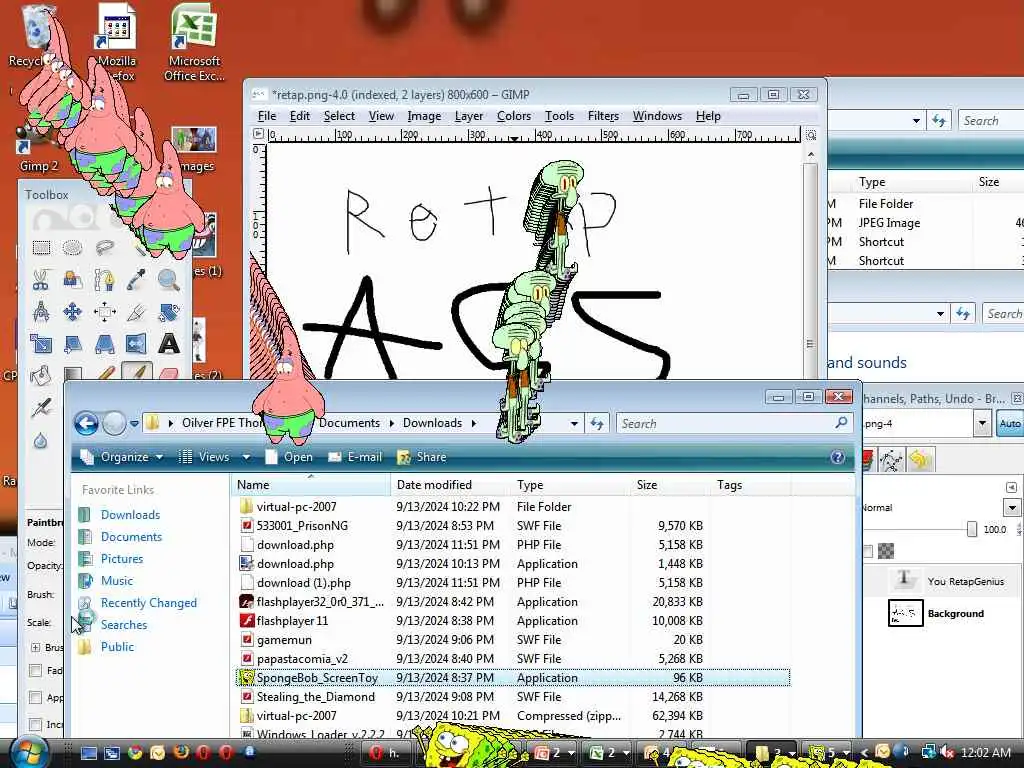Open the Windows Start orb
1024x768 pixels.
pos(28,752)
